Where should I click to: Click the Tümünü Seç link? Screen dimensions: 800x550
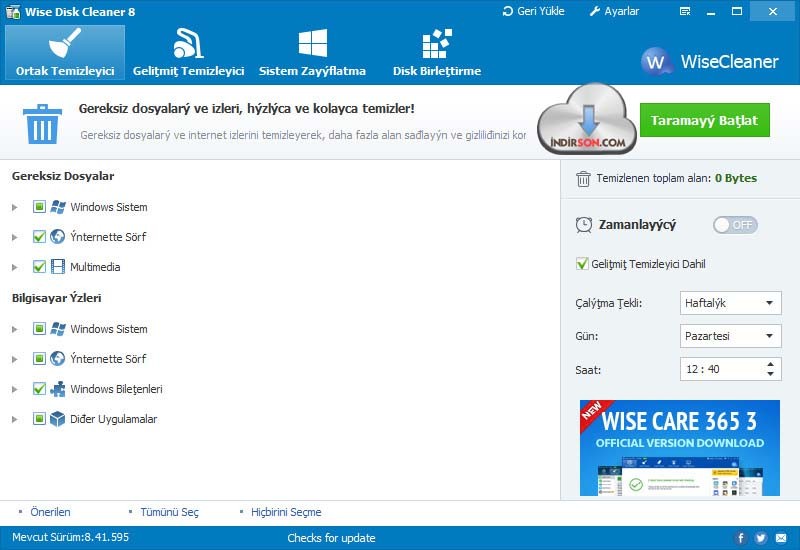coord(169,512)
